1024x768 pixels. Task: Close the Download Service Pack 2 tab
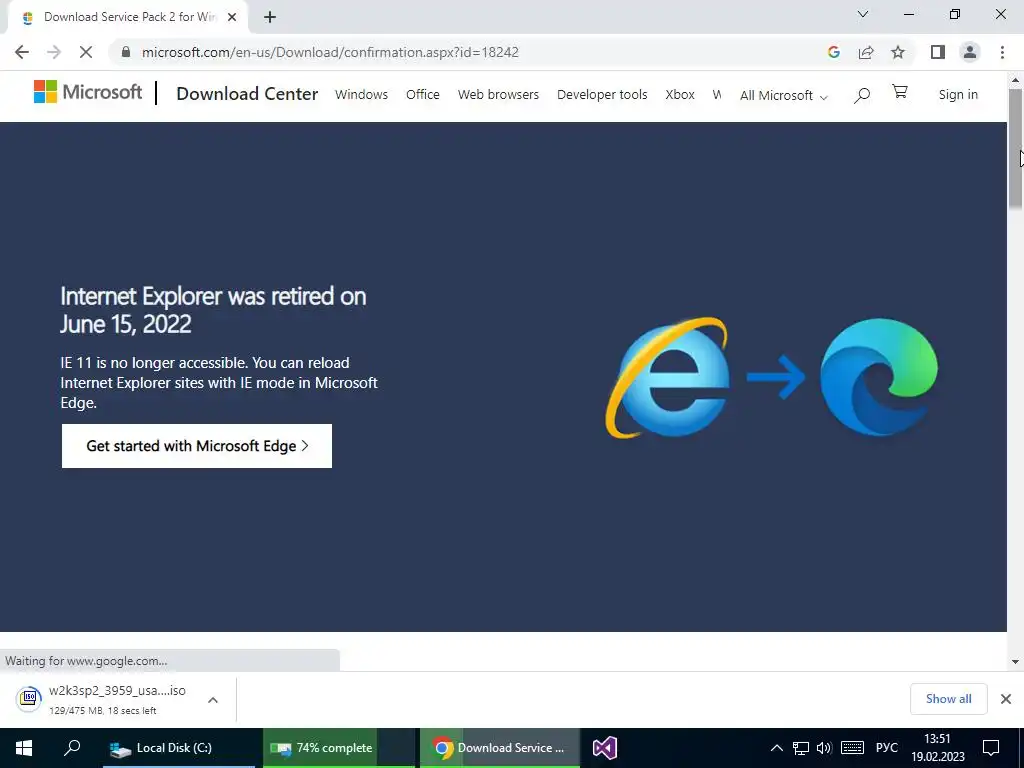pos(232,18)
